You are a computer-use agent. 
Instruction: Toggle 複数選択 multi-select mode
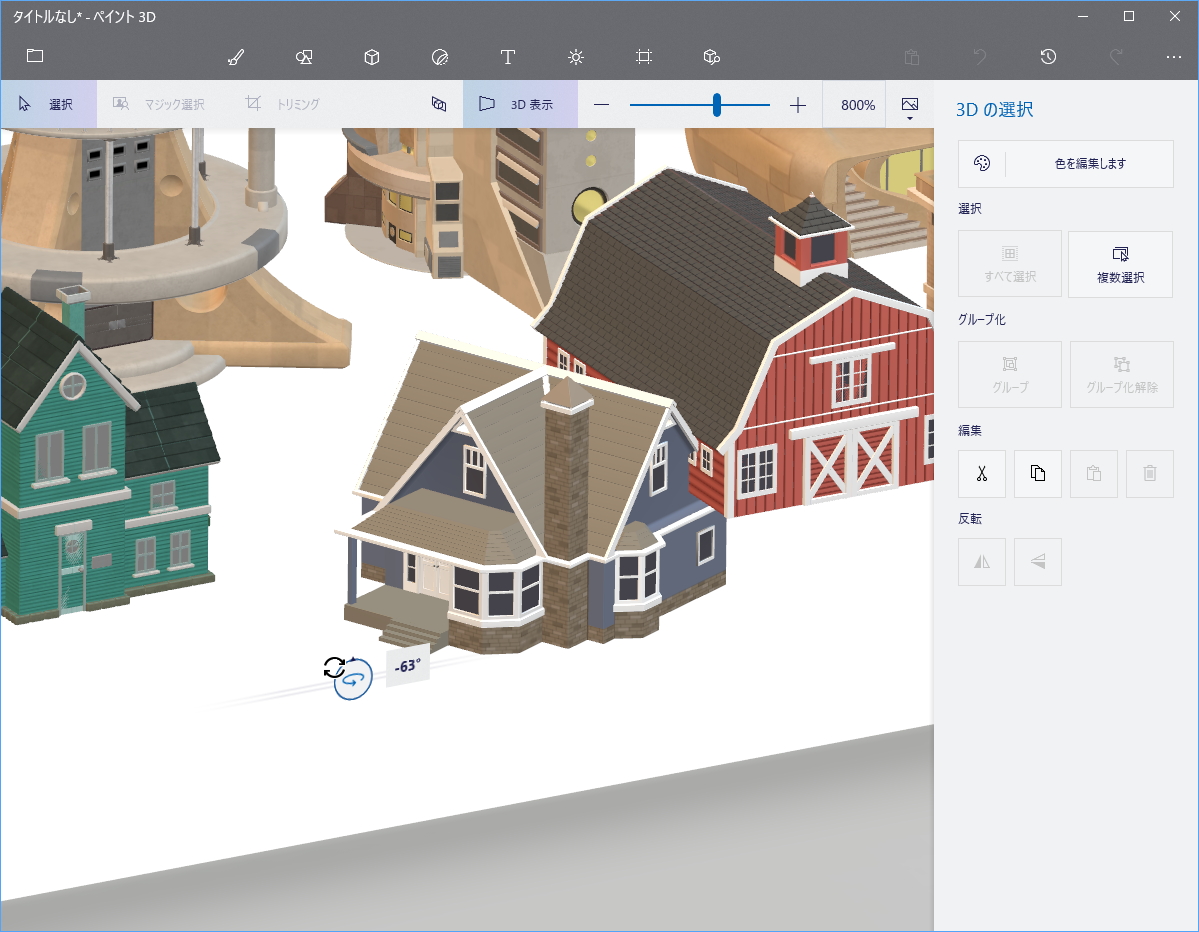1120,264
